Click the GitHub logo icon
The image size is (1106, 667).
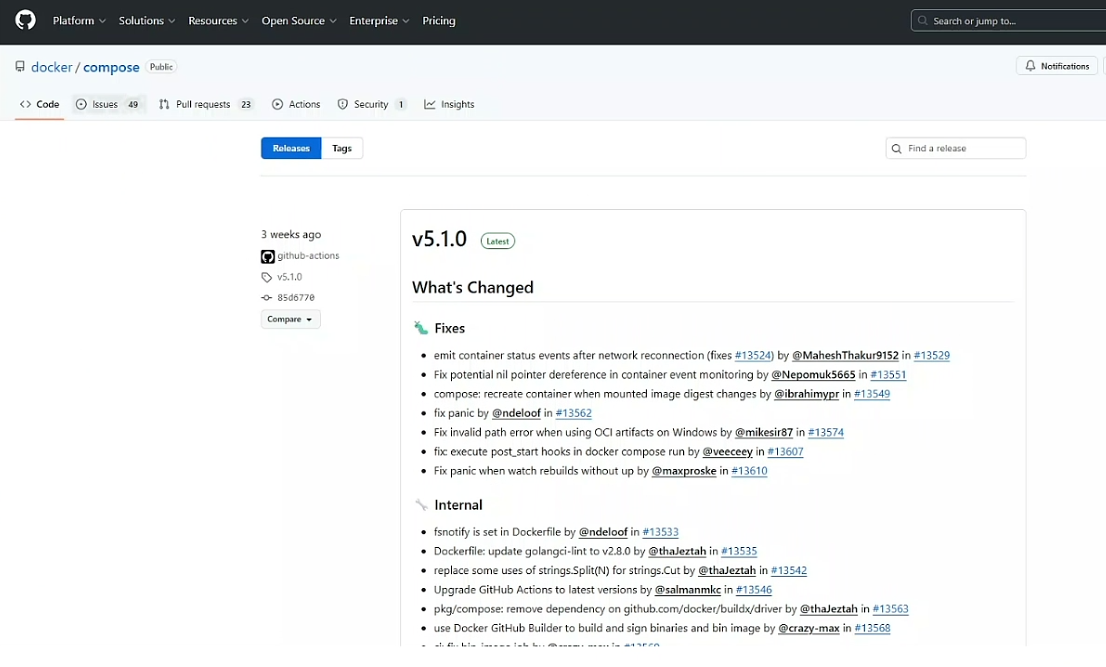pyautogui.click(x=25, y=20)
